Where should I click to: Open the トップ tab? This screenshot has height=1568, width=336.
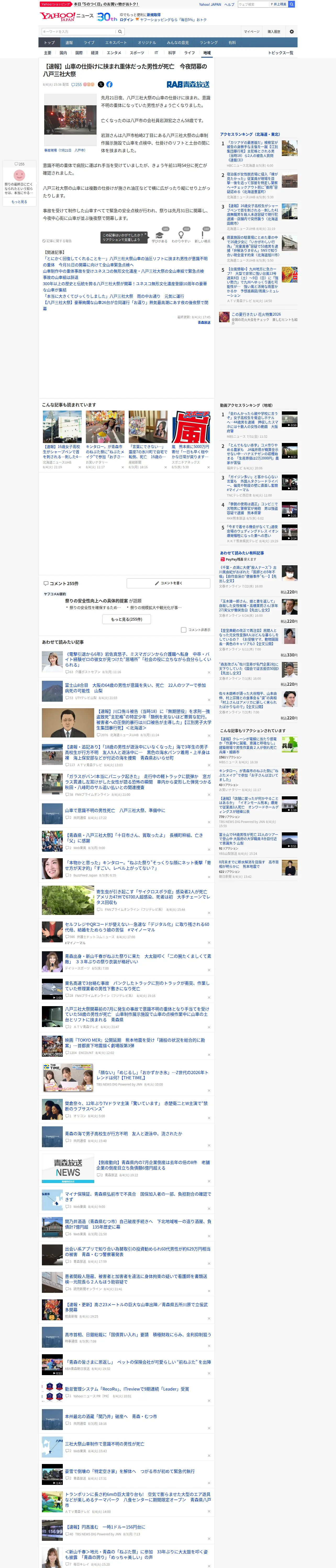click(x=49, y=43)
